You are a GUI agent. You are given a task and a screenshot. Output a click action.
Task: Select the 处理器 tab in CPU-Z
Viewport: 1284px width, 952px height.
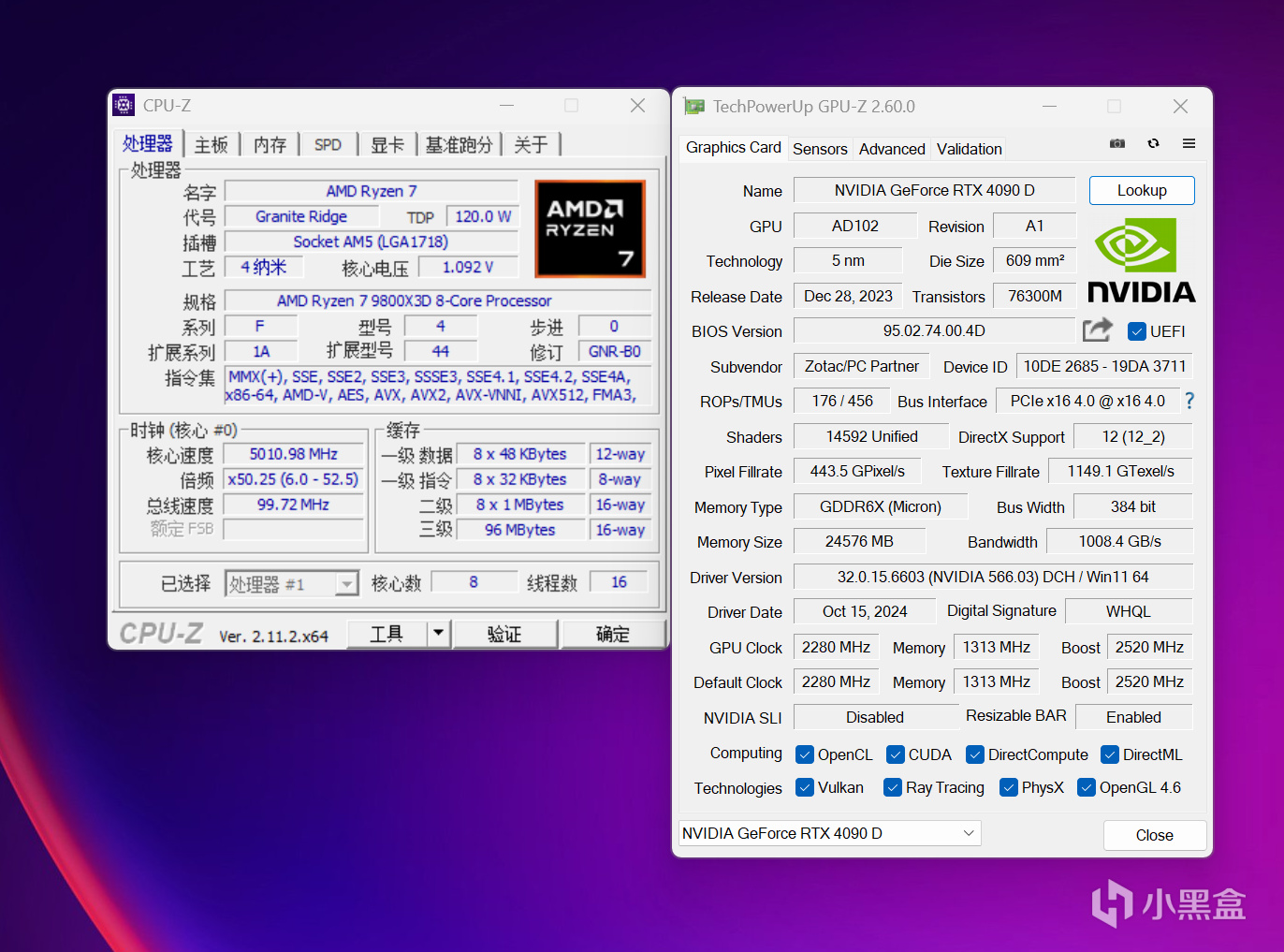coord(148,143)
